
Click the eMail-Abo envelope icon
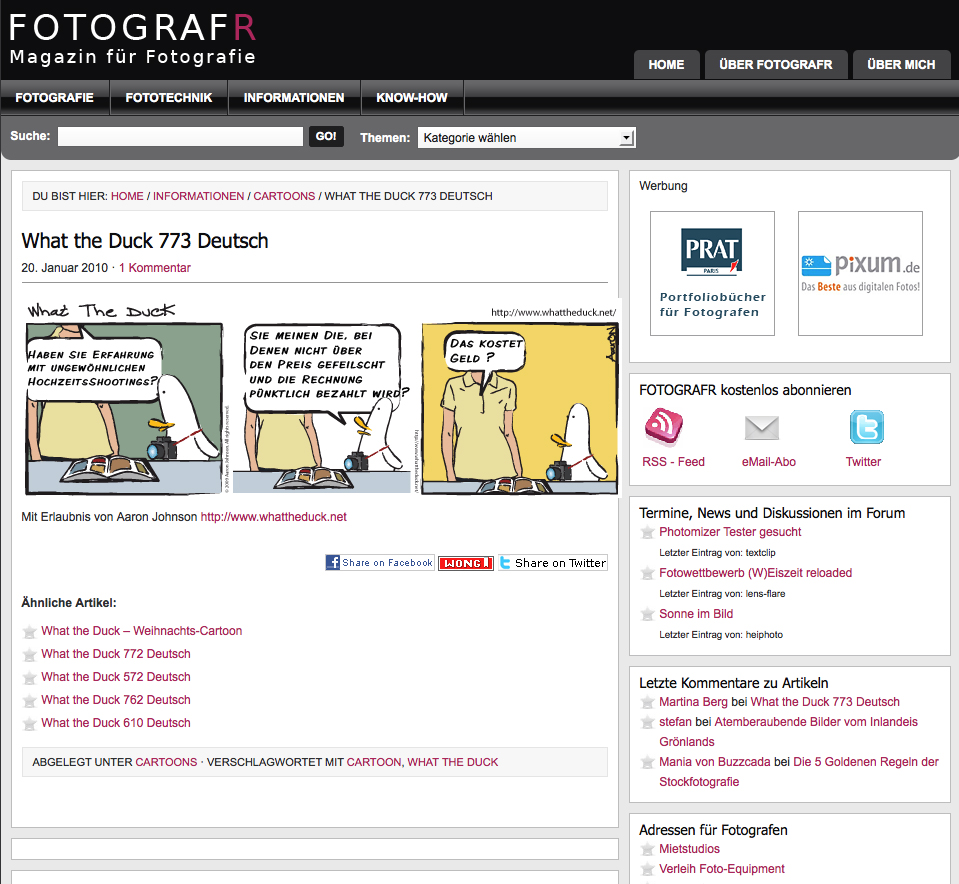point(761,428)
